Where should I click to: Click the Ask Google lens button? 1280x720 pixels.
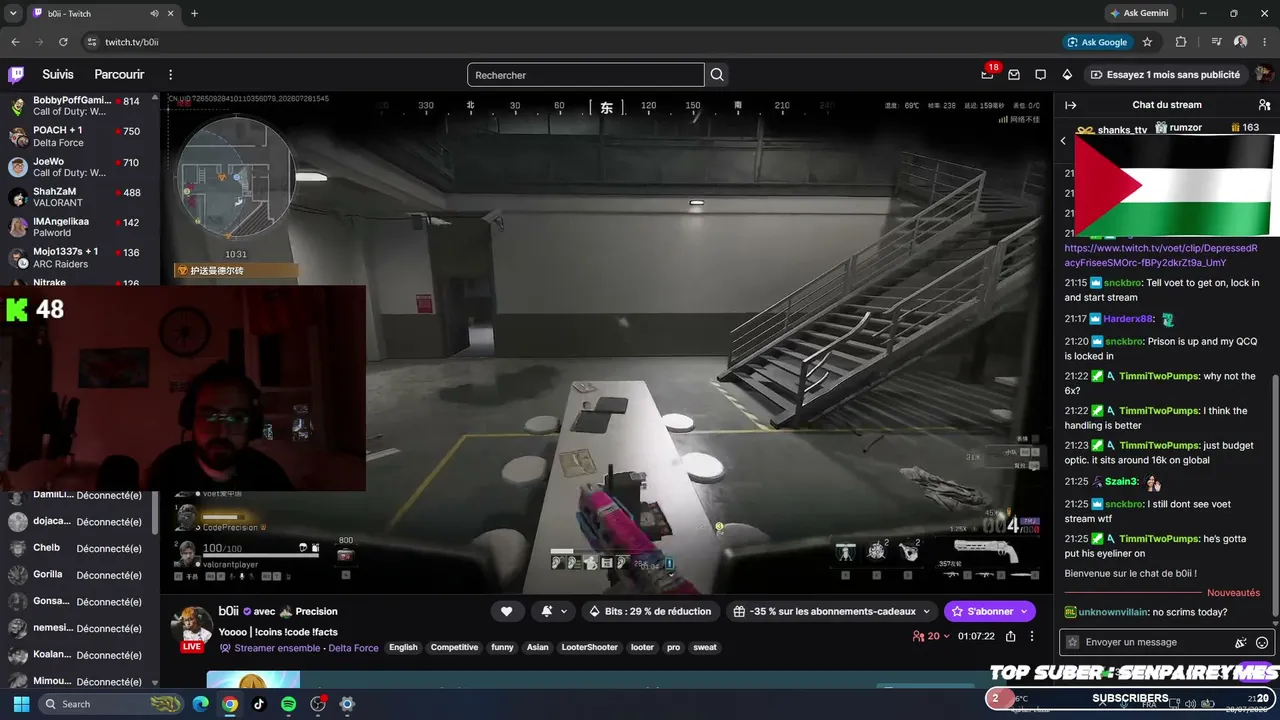(1097, 42)
